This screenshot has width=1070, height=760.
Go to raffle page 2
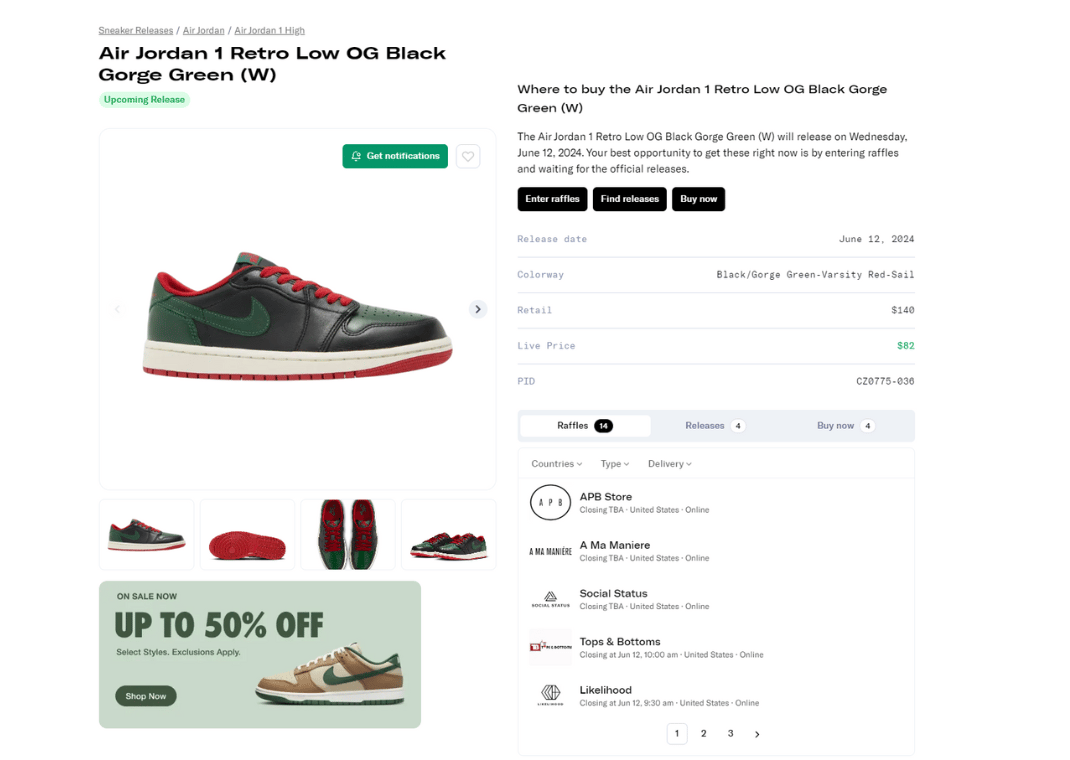(x=704, y=734)
